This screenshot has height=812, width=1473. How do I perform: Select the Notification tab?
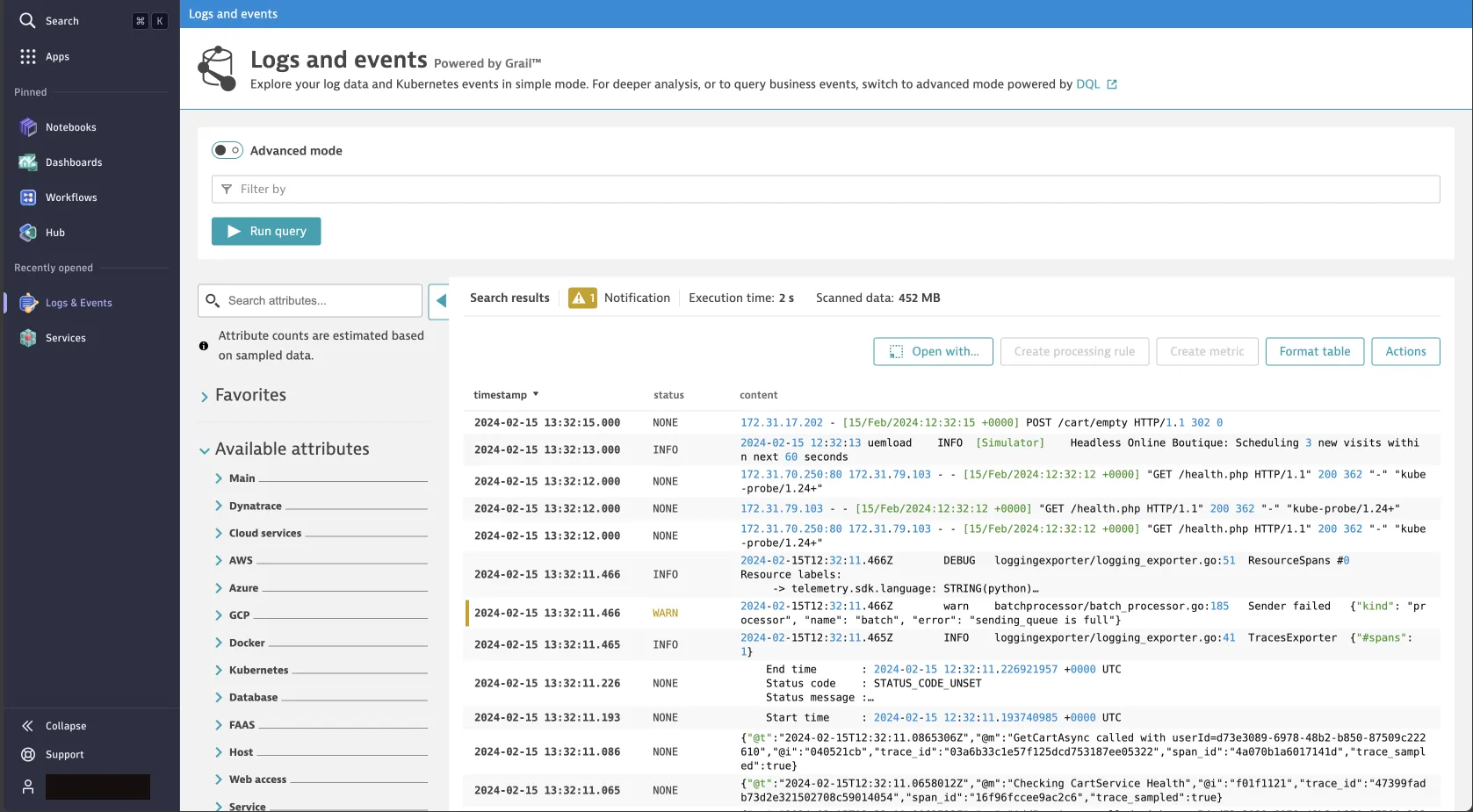point(637,298)
